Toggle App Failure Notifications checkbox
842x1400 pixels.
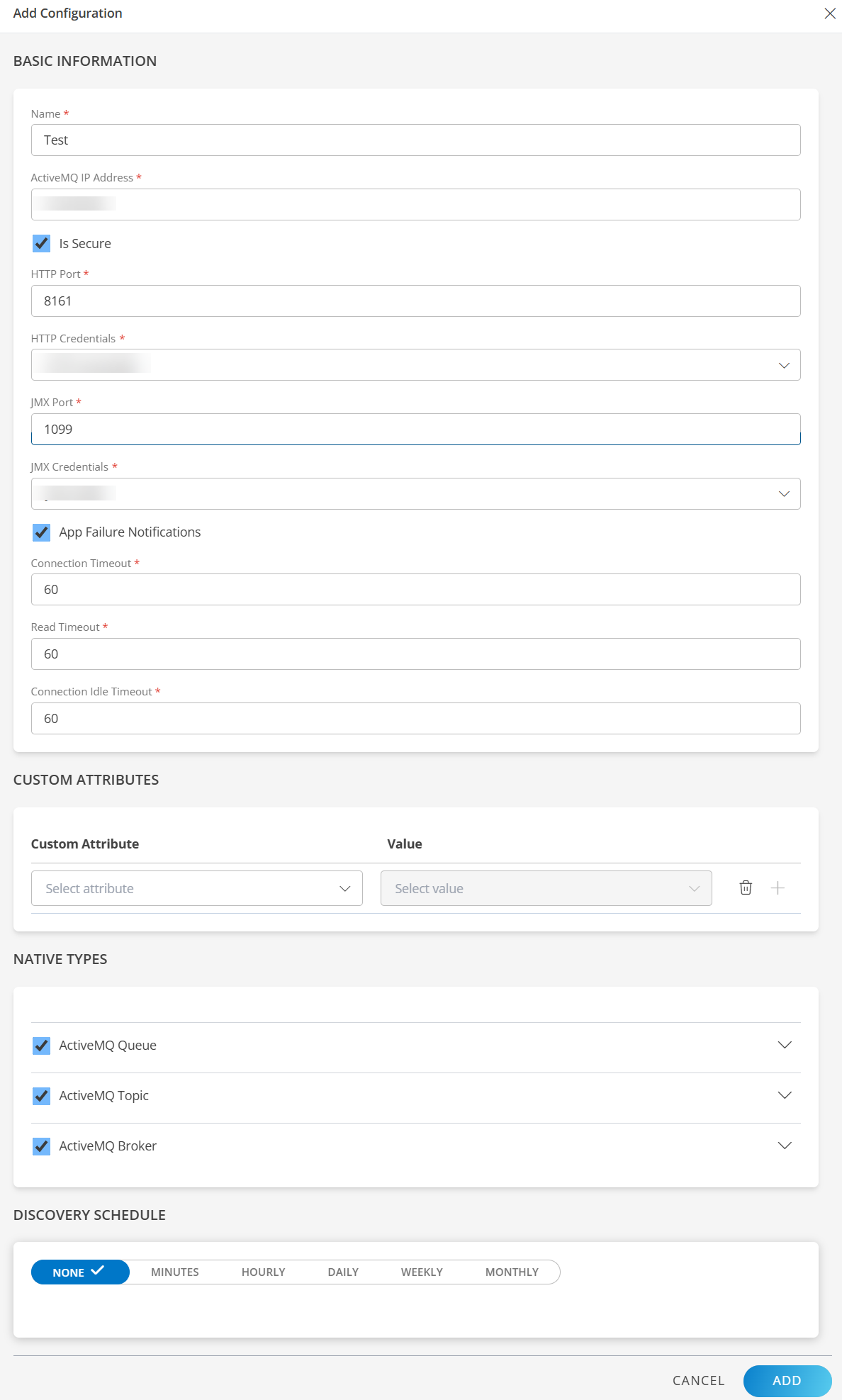pos(42,532)
